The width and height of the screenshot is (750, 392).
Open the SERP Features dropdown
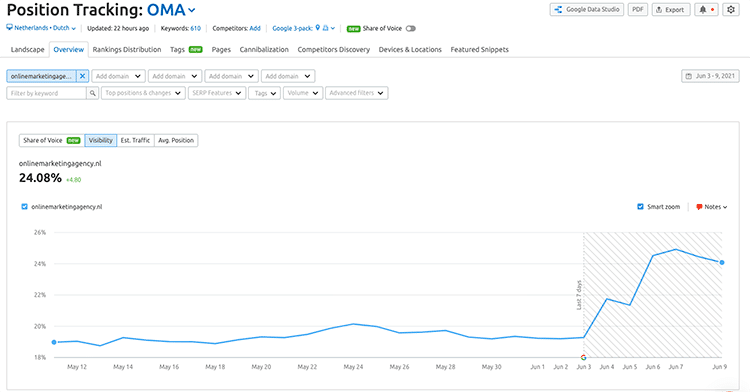pos(217,93)
